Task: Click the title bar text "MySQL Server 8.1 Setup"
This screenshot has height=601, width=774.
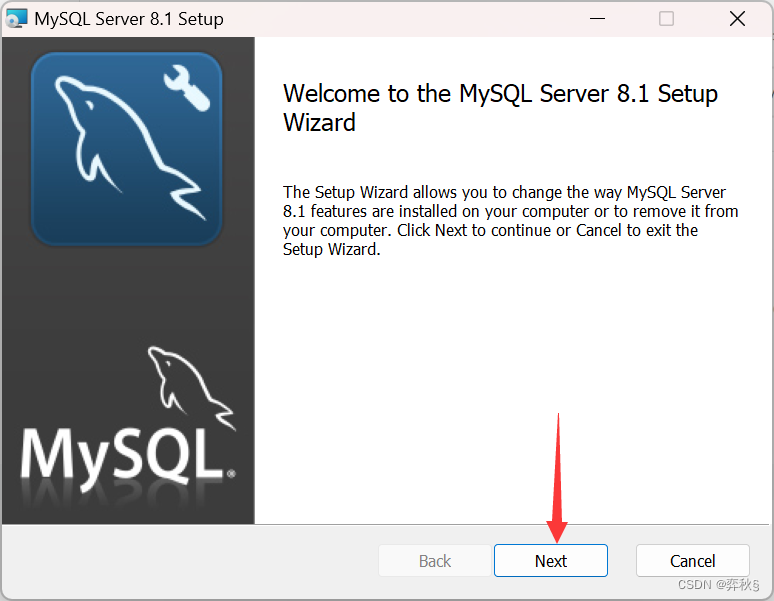Action: [x=129, y=19]
